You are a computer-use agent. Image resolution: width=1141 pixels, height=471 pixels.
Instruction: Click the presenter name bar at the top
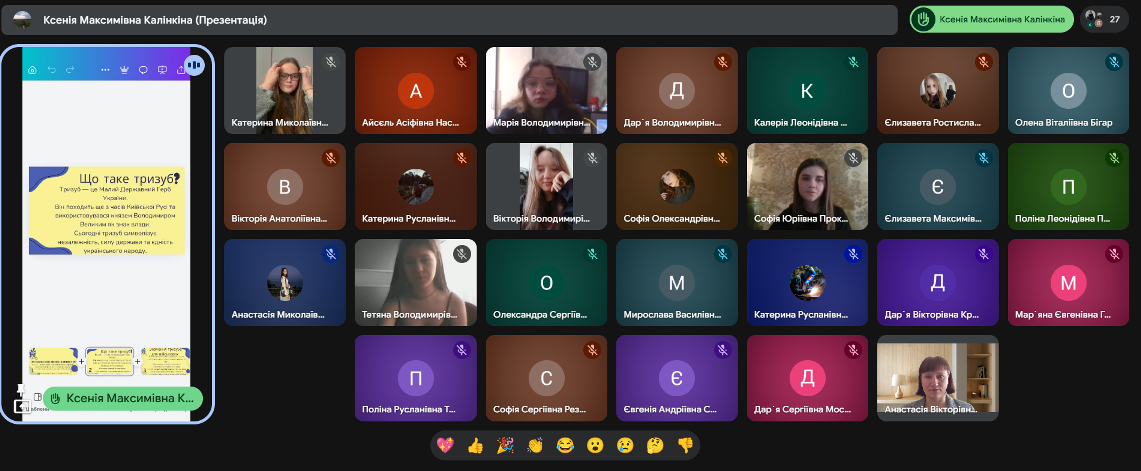point(450,20)
